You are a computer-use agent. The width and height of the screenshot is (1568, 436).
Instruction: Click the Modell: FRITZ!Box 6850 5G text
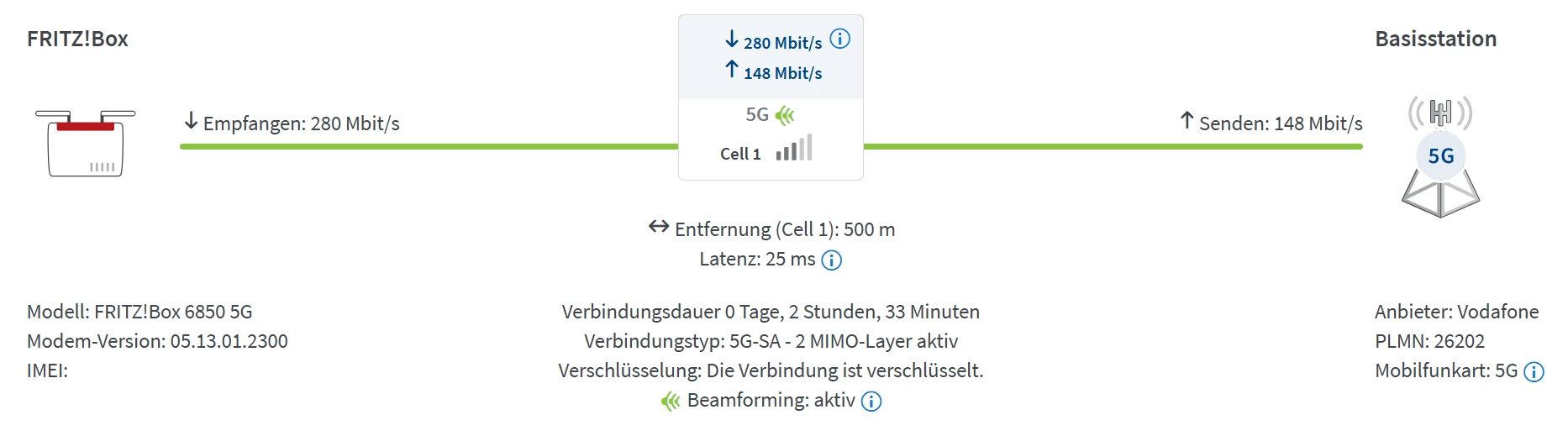click(139, 312)
